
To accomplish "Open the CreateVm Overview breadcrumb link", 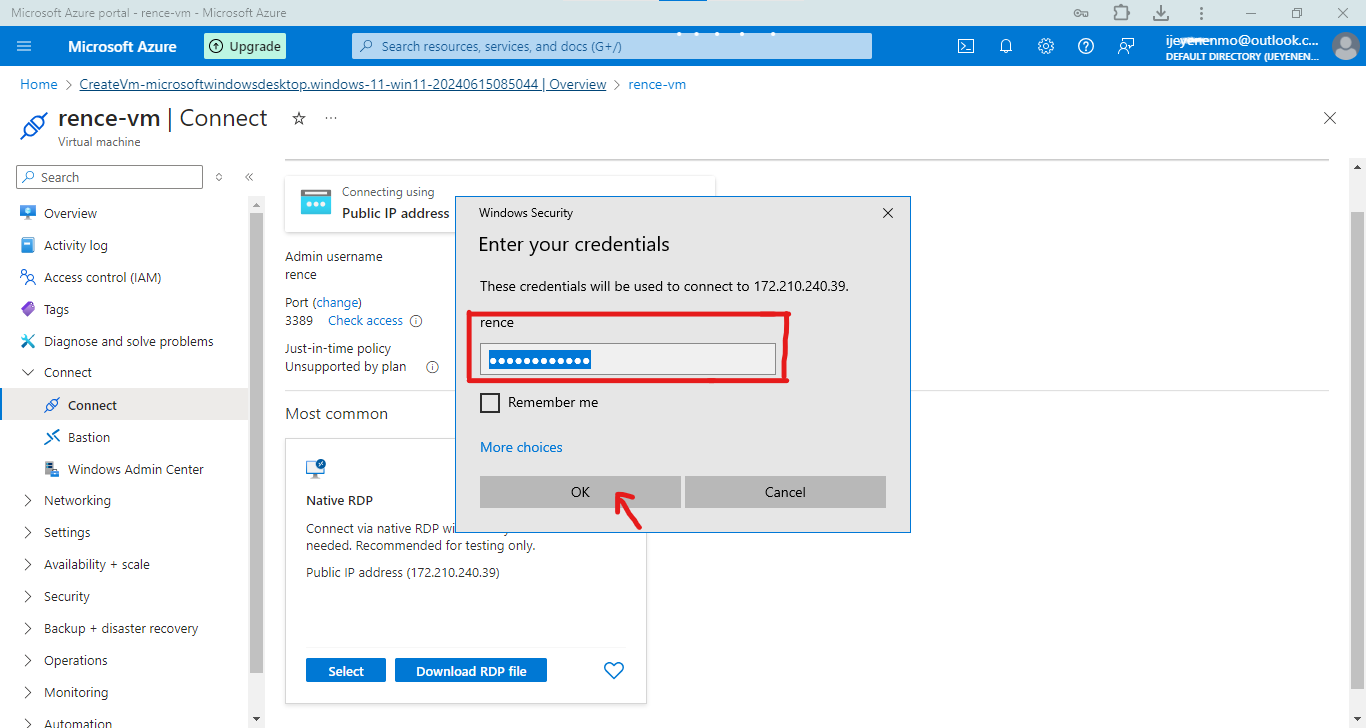I will (343, 84).
